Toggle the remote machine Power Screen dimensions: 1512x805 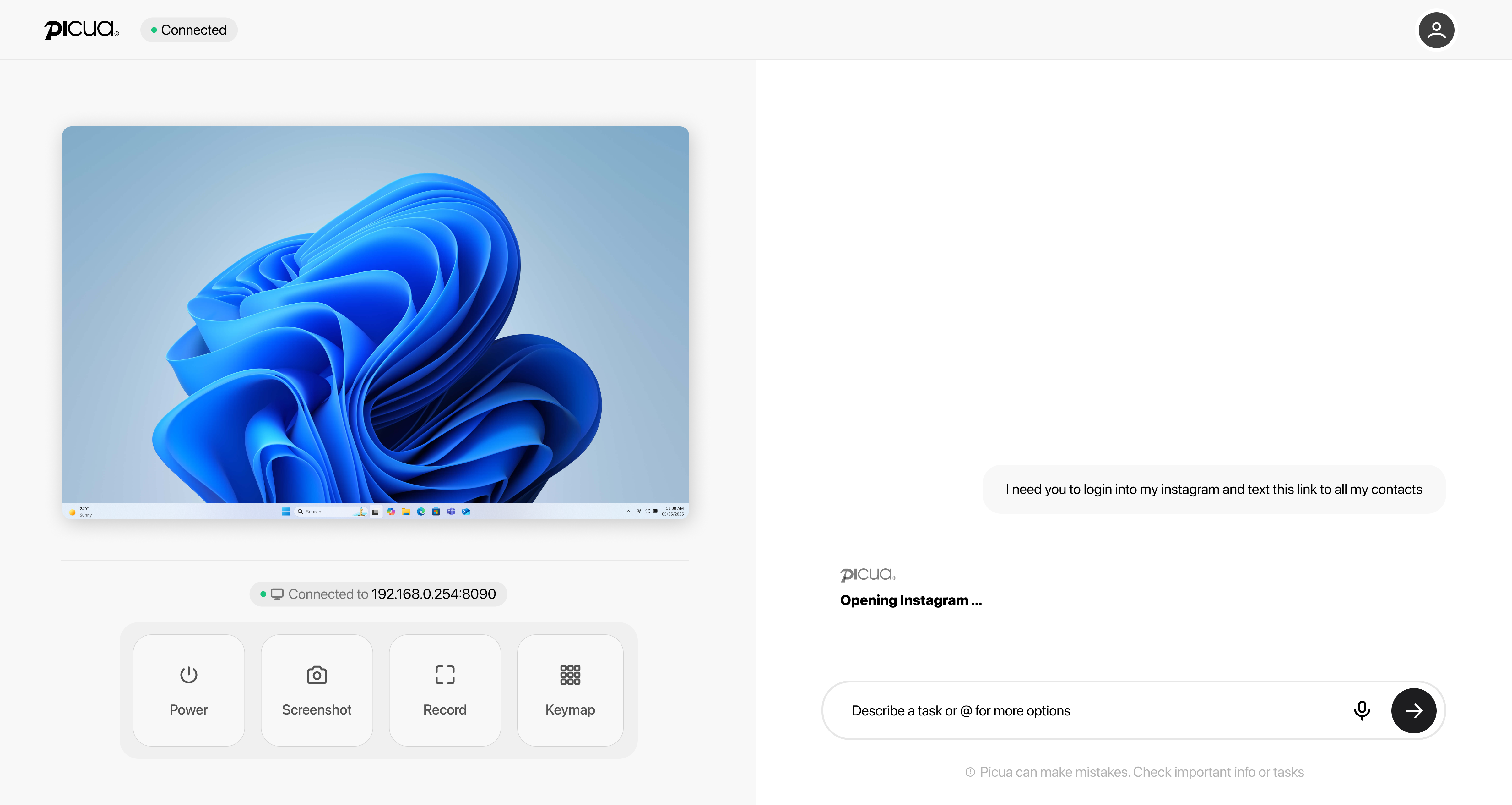(x=188, y=690)
